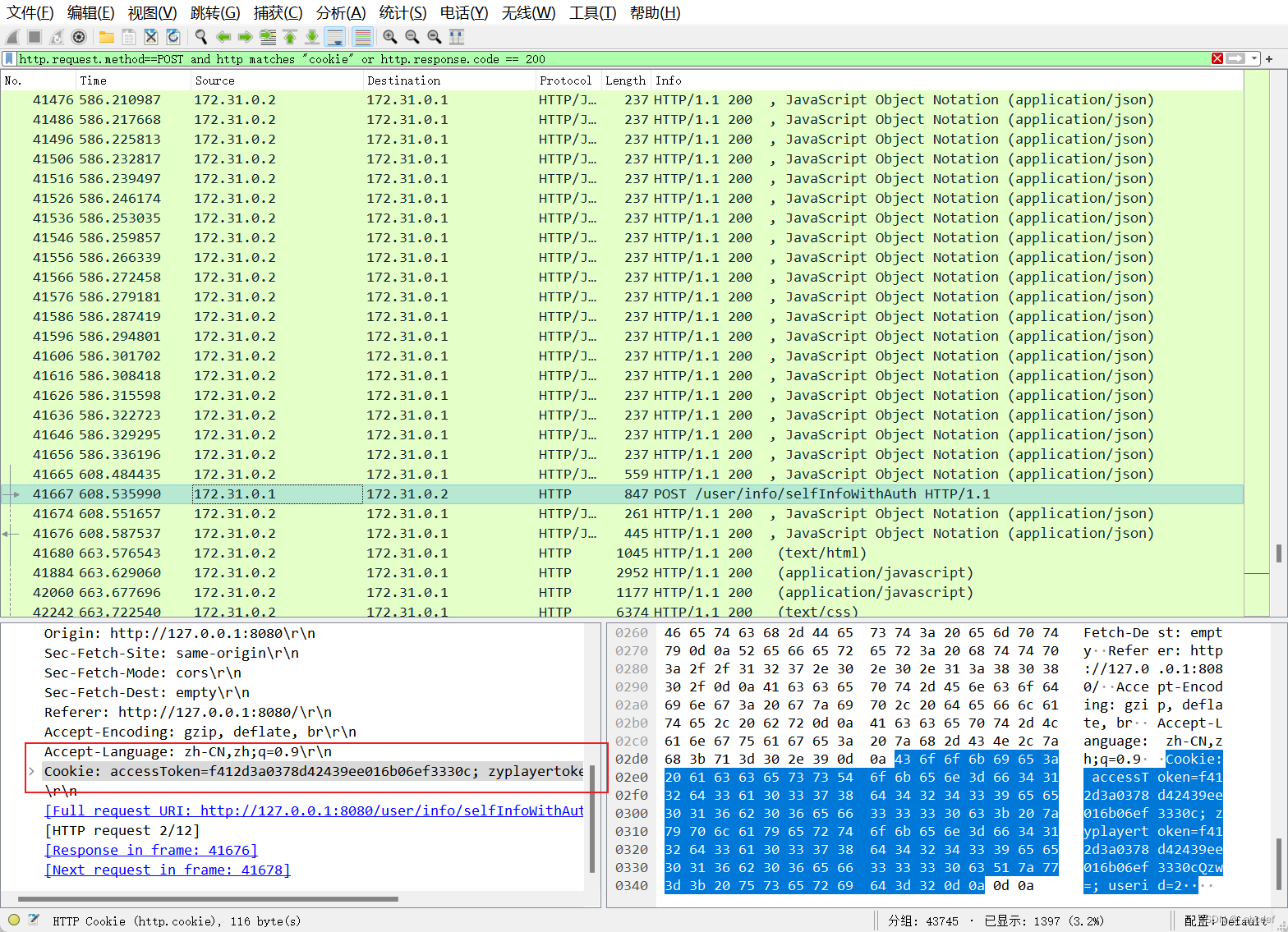Select packet 41476 in the list
The image size is (1288, 932).
tap(622, 100)
